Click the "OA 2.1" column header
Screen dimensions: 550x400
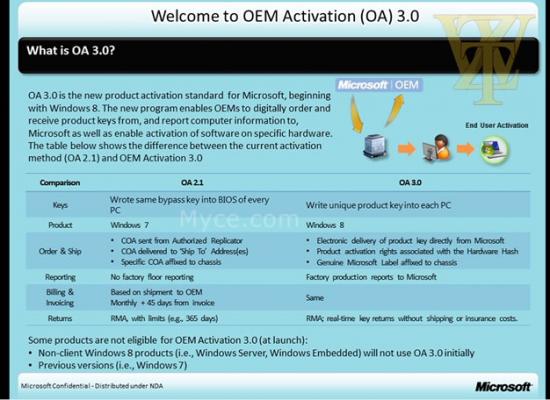tap(192, 182)
